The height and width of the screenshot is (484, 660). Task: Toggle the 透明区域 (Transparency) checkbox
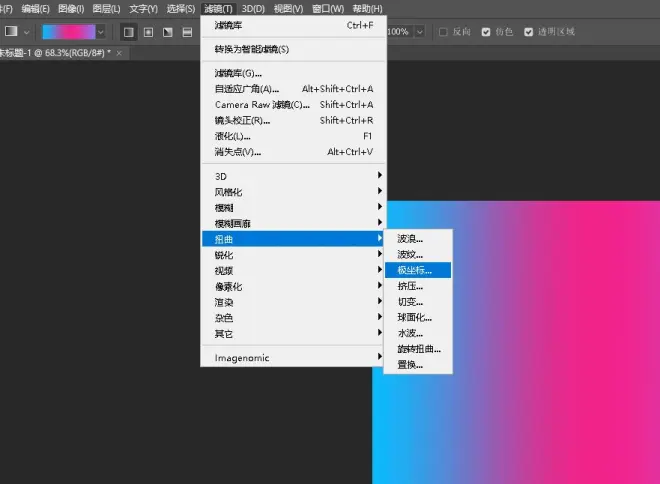coord(529,32)
